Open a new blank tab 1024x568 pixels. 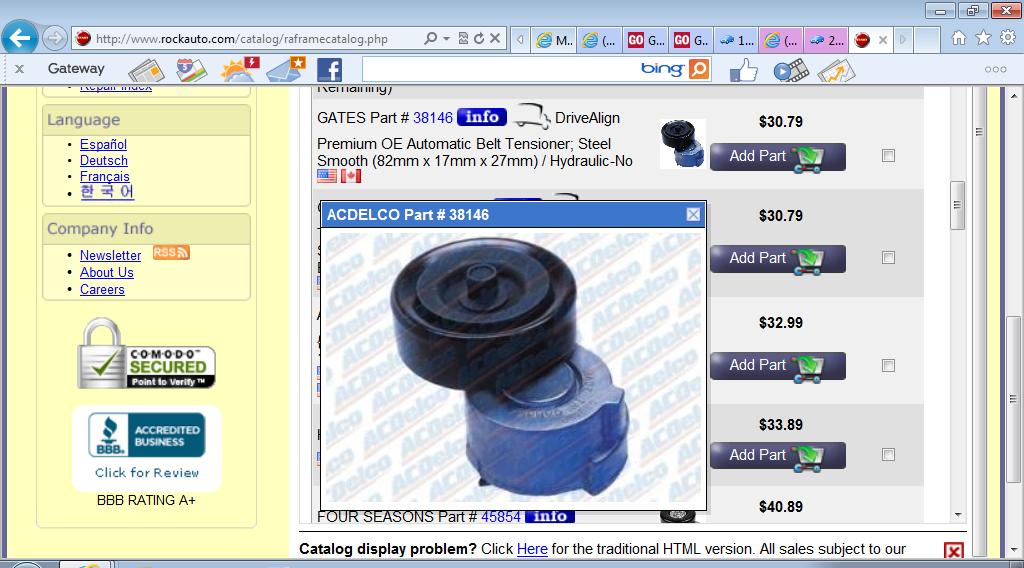click(927, 40)
